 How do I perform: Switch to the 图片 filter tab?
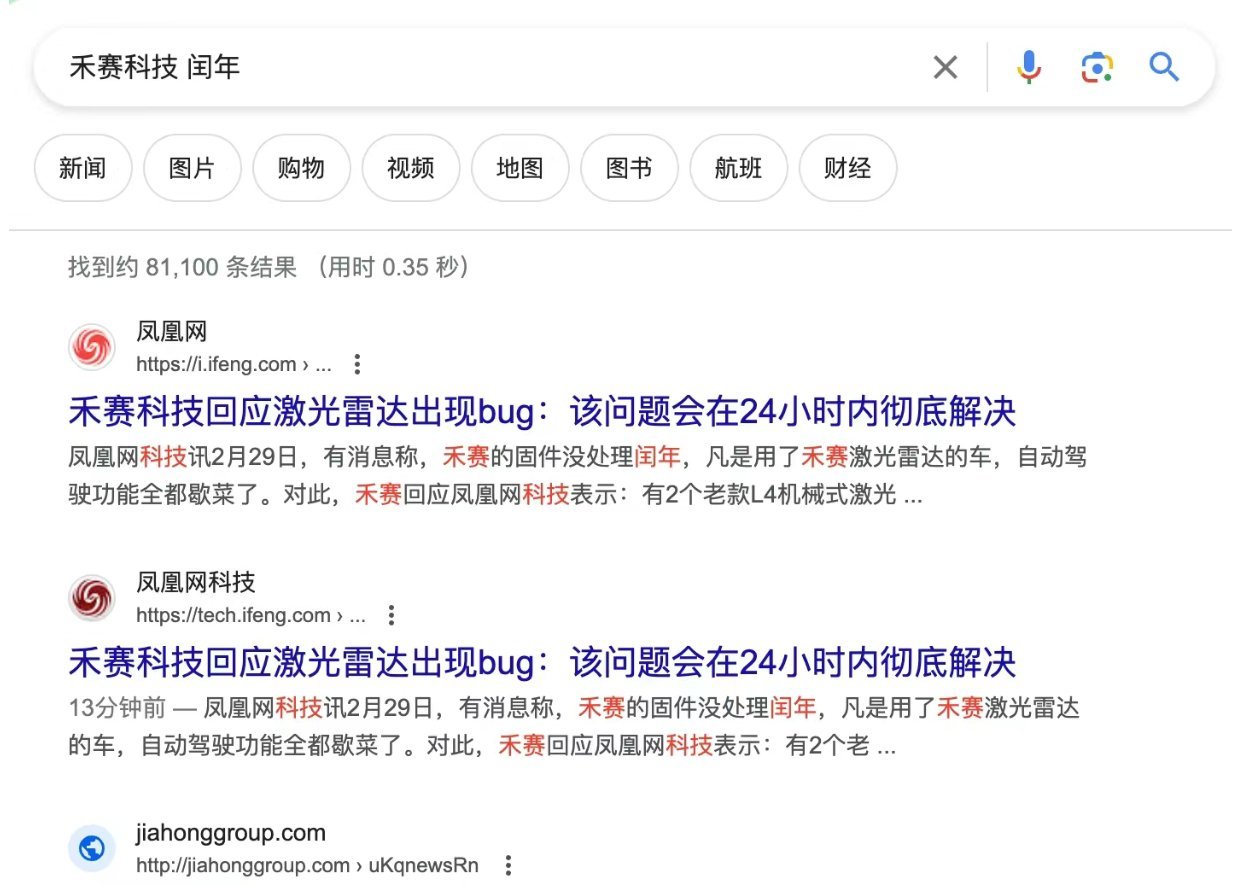click(192, 168)
